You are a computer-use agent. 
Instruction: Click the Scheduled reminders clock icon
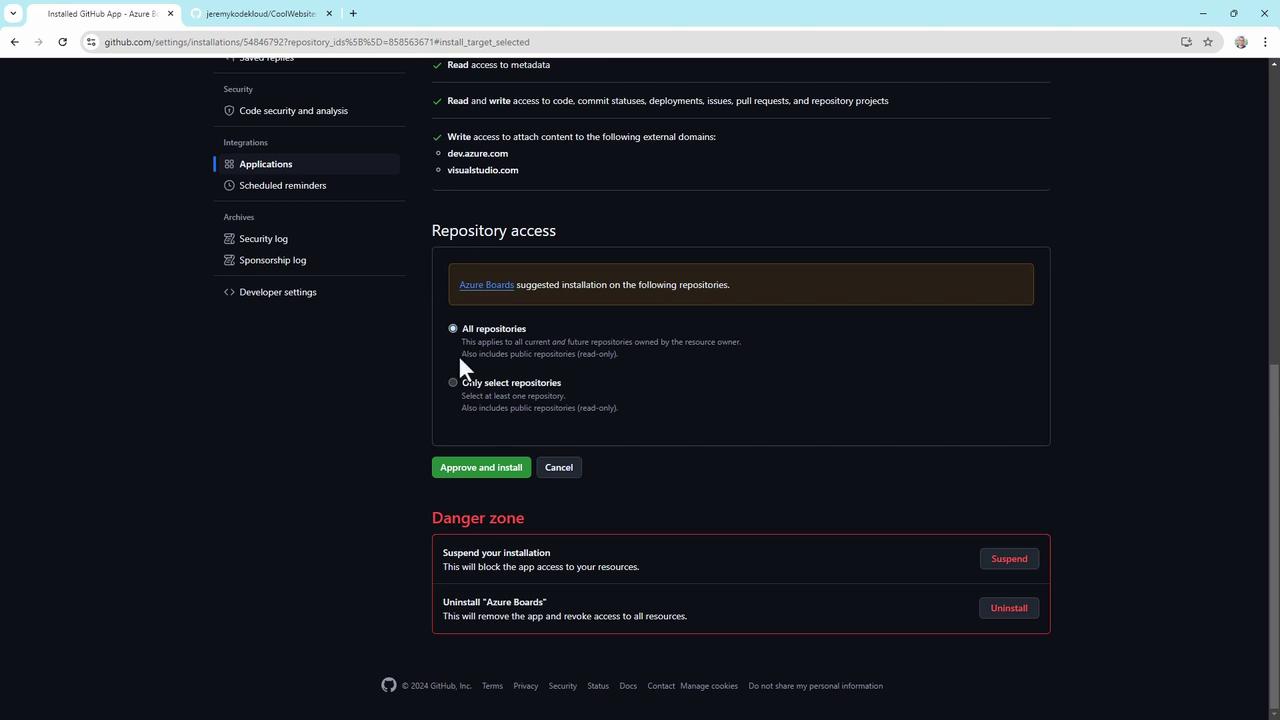click(x=229, y=185)
